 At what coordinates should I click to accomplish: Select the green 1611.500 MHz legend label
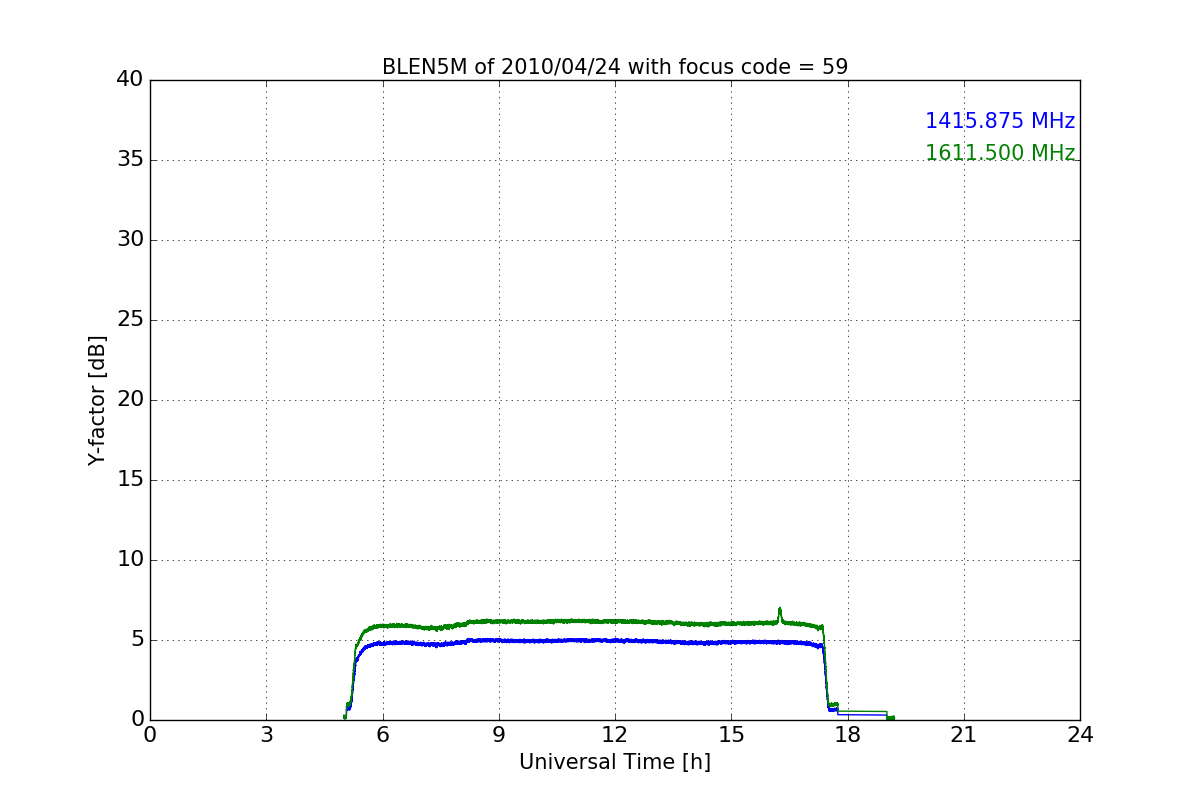click(1000, 153)
